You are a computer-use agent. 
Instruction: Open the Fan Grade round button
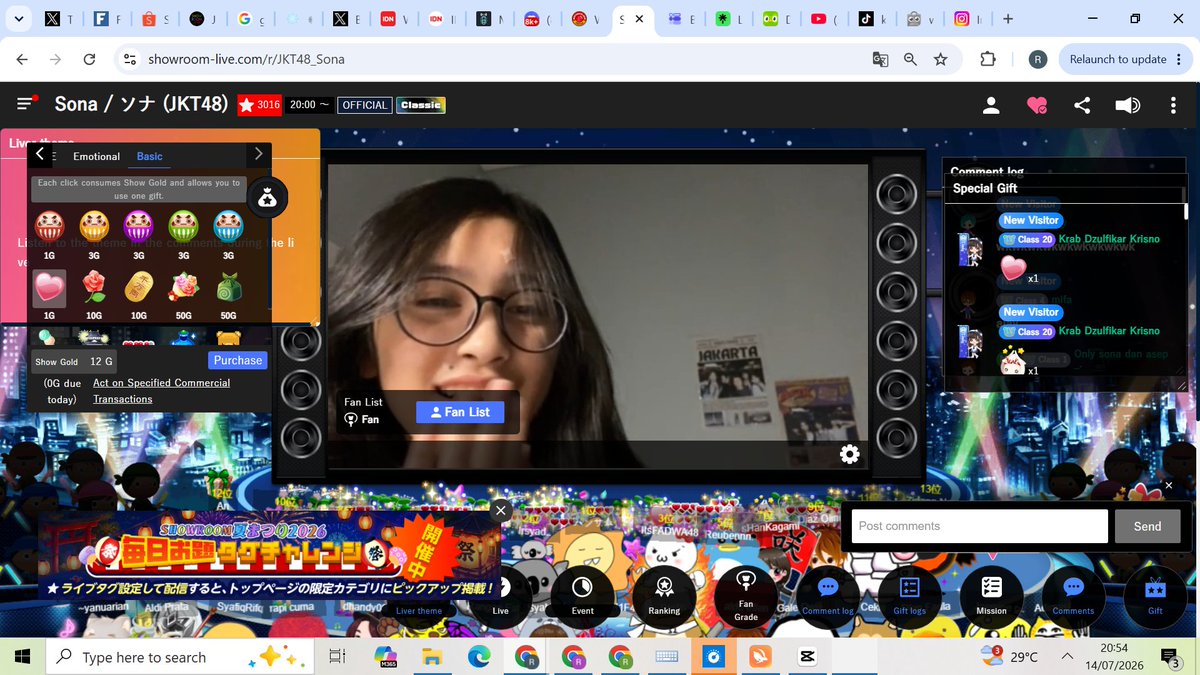[x=746, y=597]
